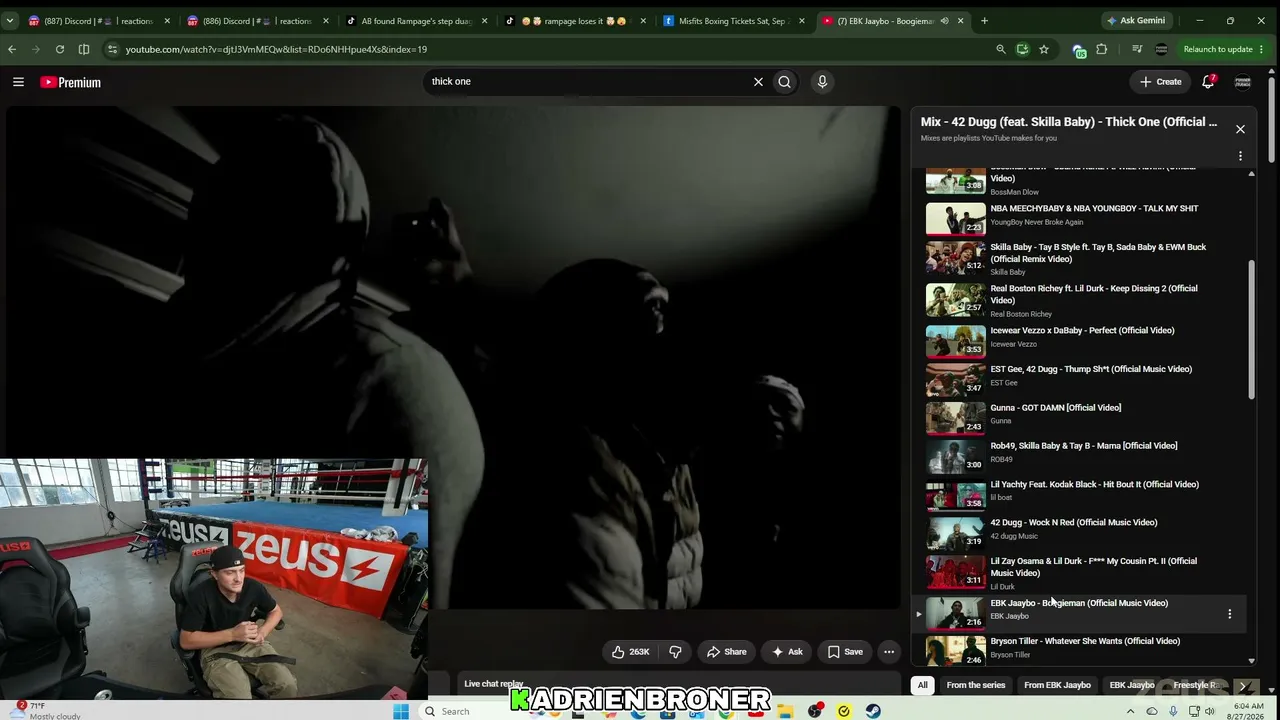Select From the series chip
This screenshot has height=720, width=1280.
[976, 685]
